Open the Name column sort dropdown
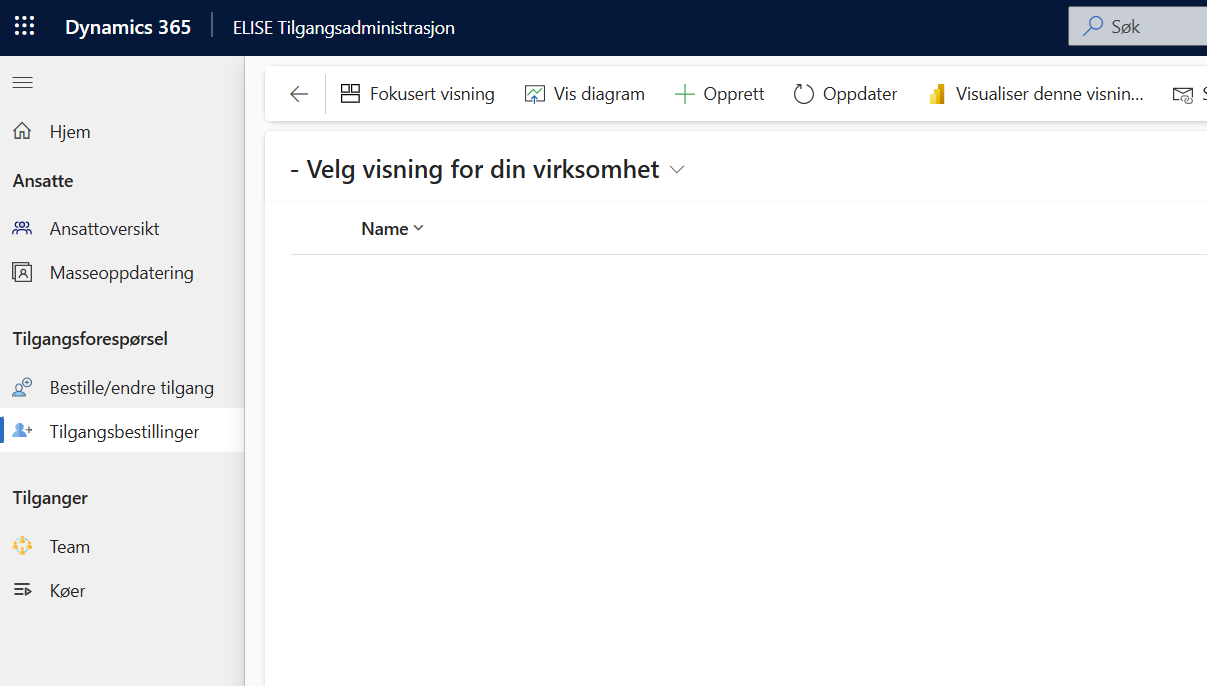The height and width of the screenshot is (686, 1207). click(x=418, y=229)
